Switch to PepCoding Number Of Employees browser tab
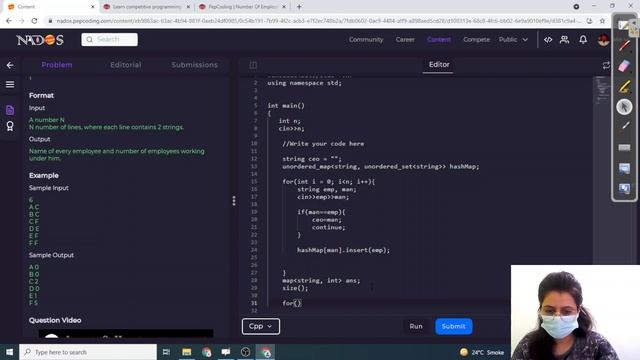Viewport: 640px width, 360px height. click(242, 7)
